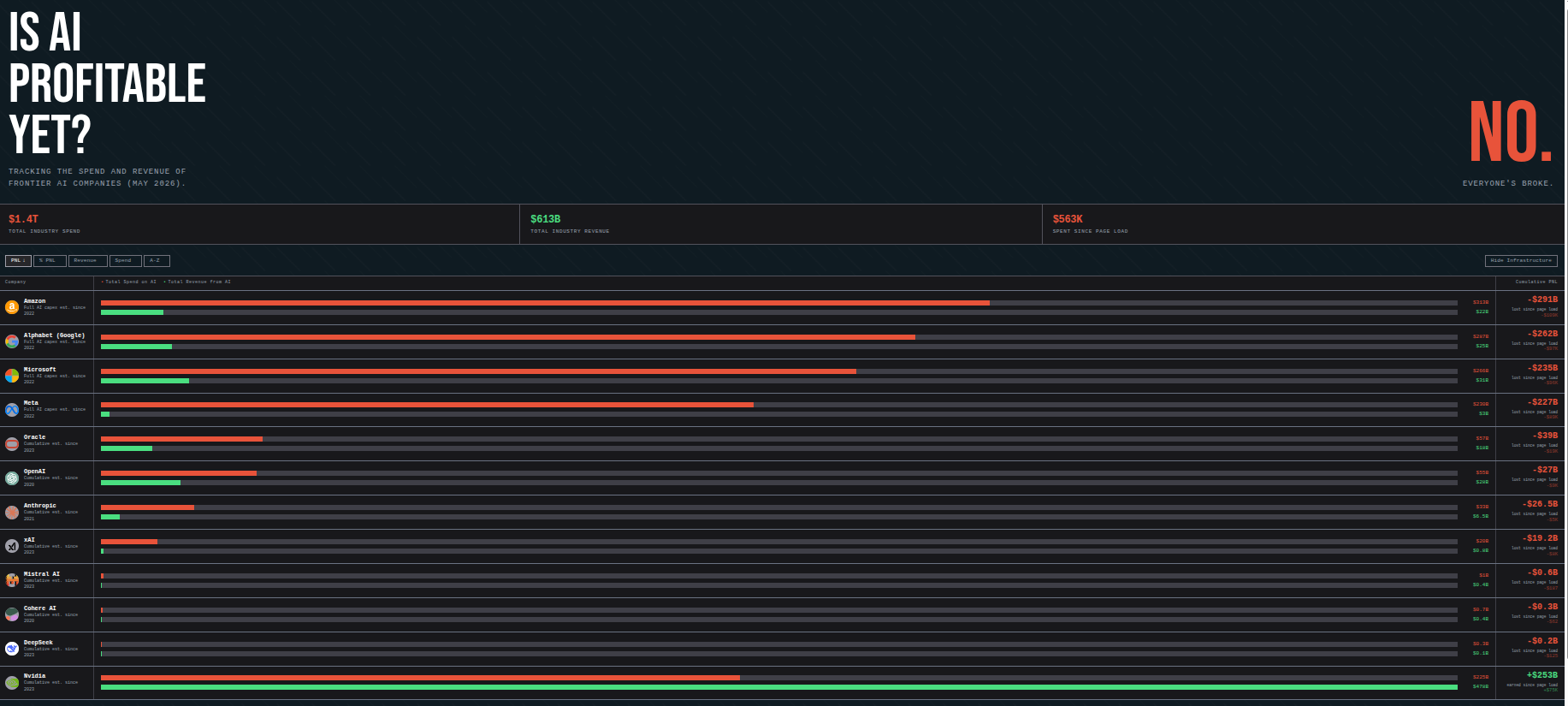Click the Meta logo icon

coord(12,410)
